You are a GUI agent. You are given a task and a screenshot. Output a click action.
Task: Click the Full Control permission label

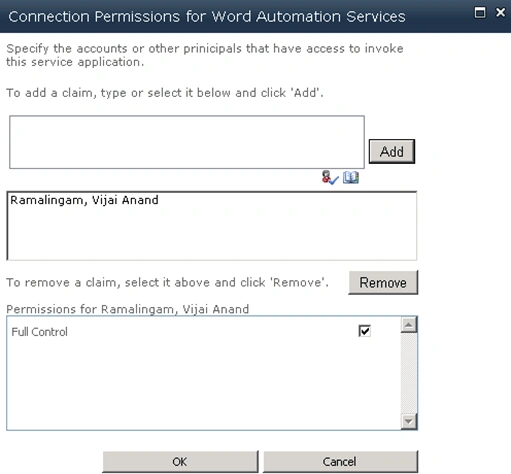point(39,332)
